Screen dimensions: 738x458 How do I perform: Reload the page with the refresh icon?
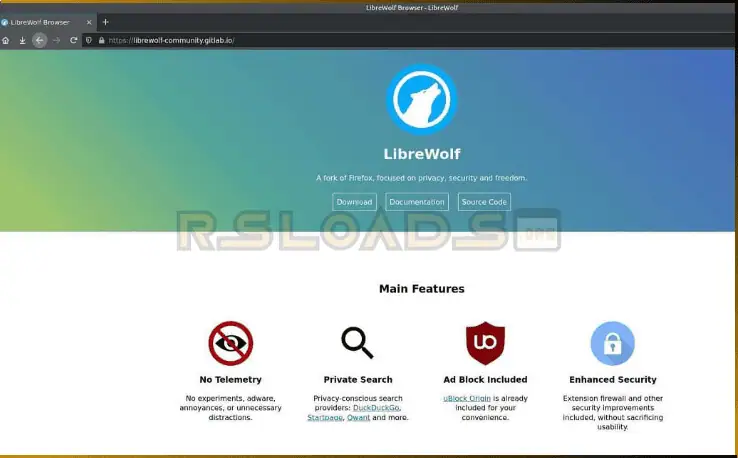[x=73, y=40]
